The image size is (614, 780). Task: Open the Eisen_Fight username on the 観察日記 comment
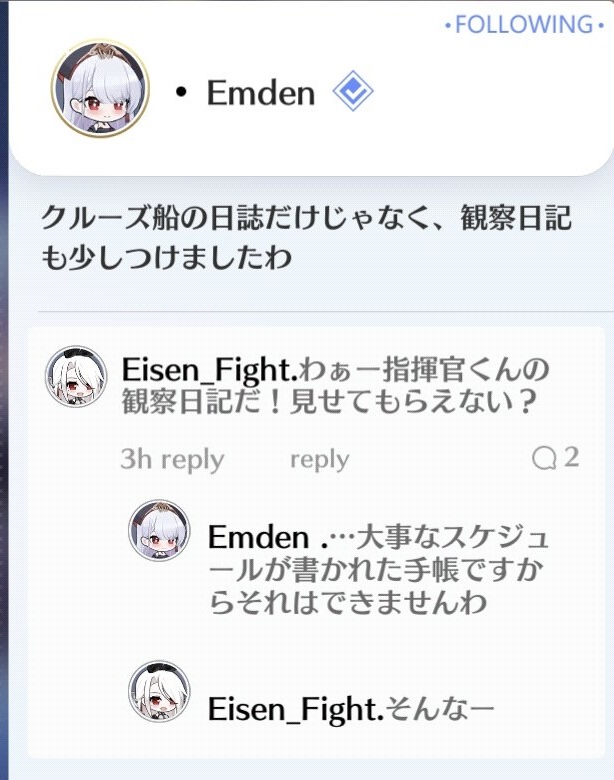click(209, 370)
